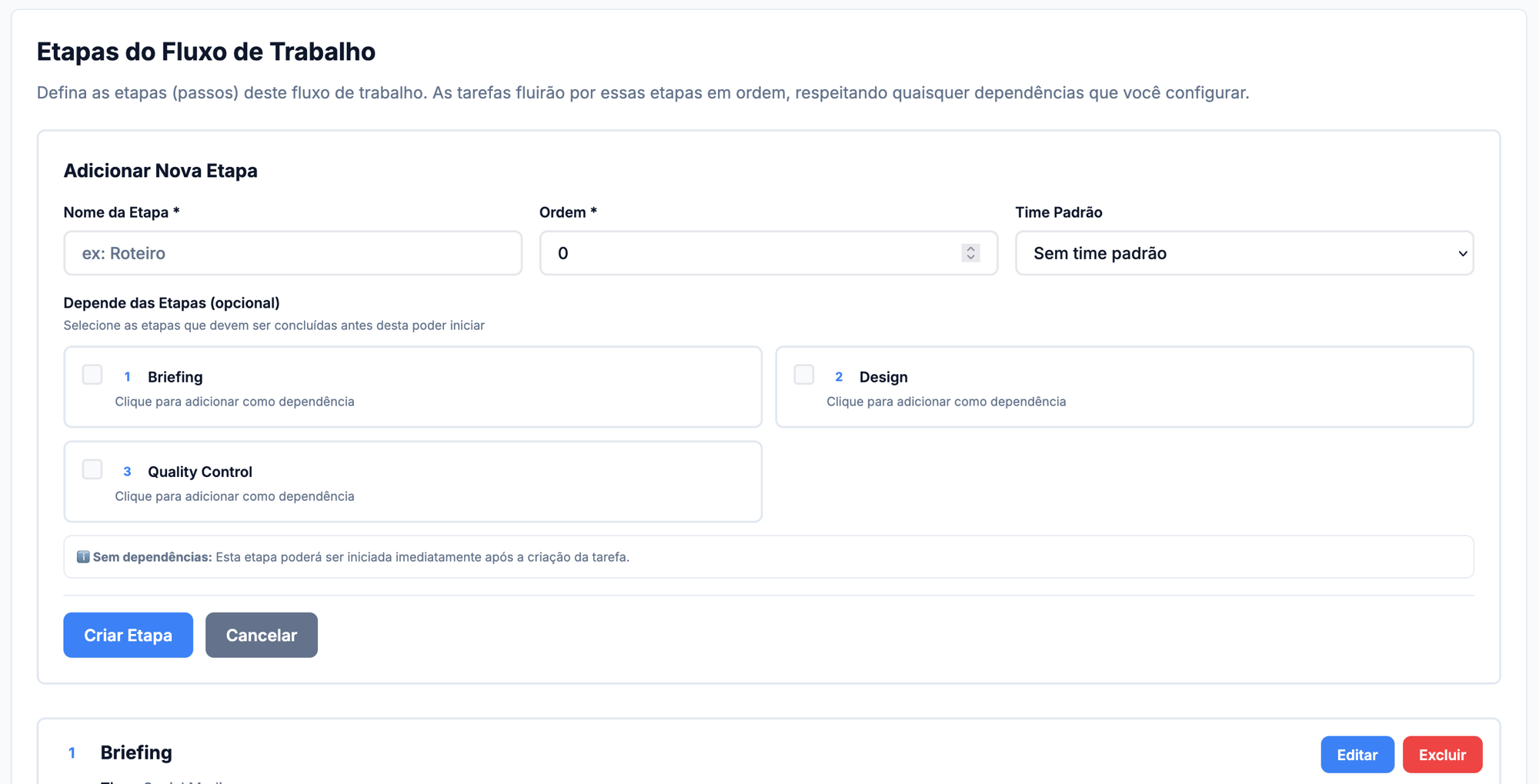Click the info icon beside Sem dependências
The height and width of the screenshot is (784, 1539).
click(x=83, y=557)
